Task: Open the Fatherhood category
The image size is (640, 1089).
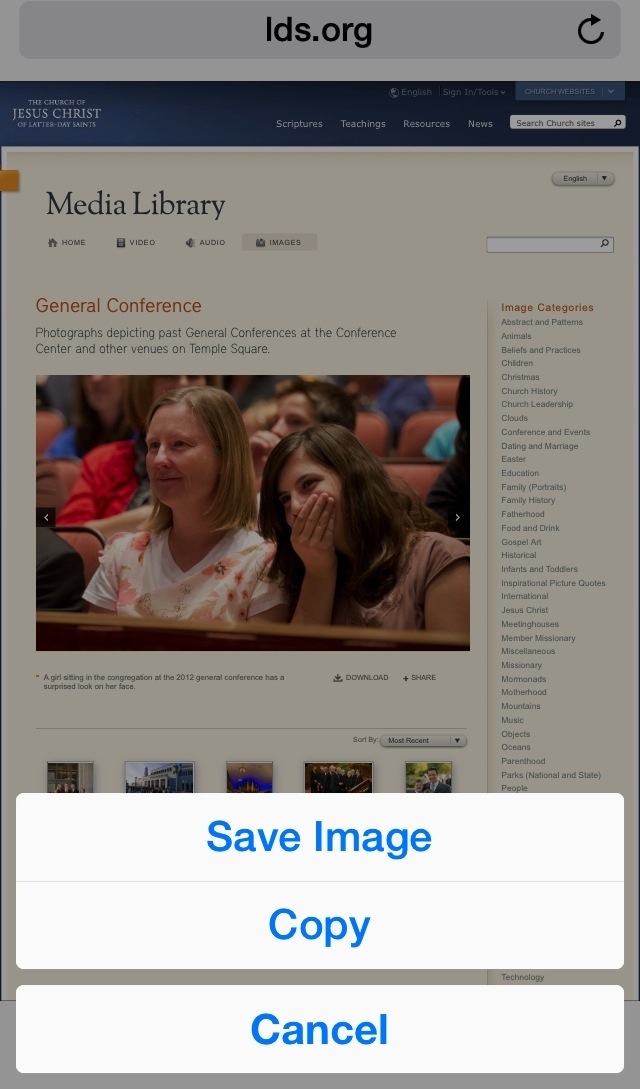Action: pos(523,514)
